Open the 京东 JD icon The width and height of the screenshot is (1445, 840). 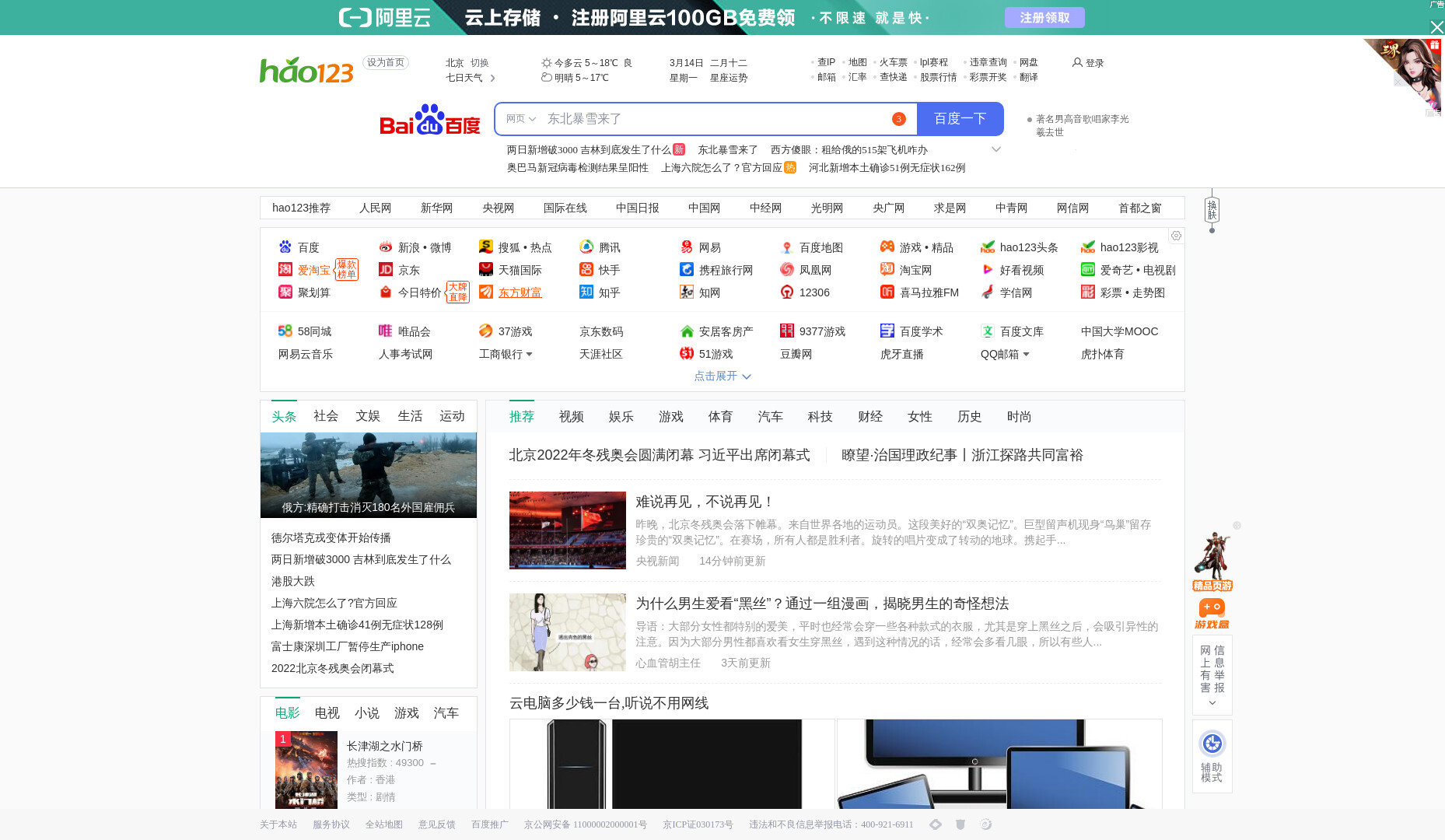point(386,270)
